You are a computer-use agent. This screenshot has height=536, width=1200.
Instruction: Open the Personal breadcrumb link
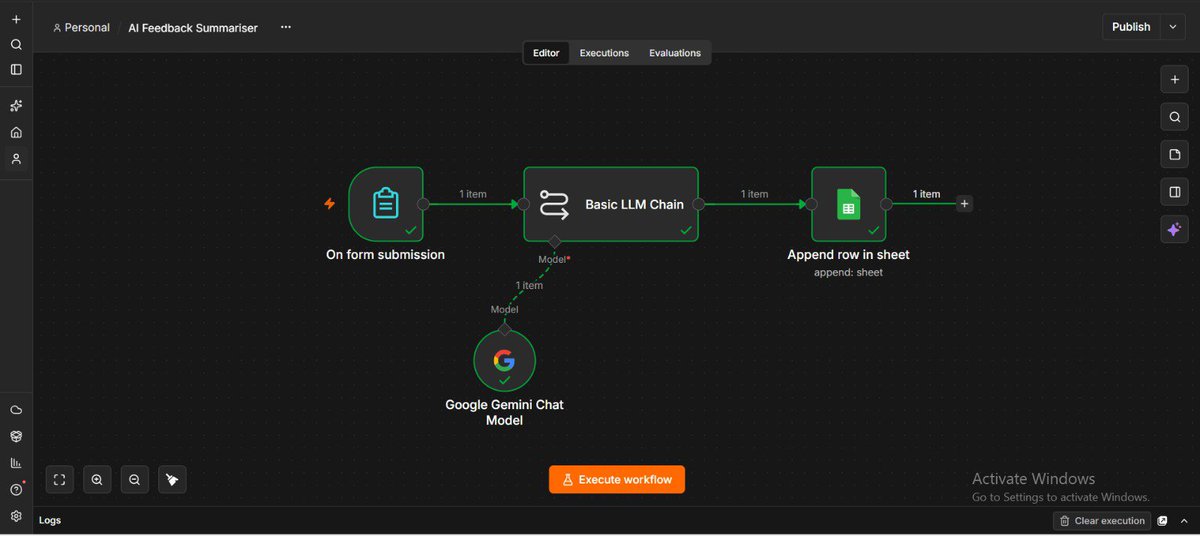[81, 28]
